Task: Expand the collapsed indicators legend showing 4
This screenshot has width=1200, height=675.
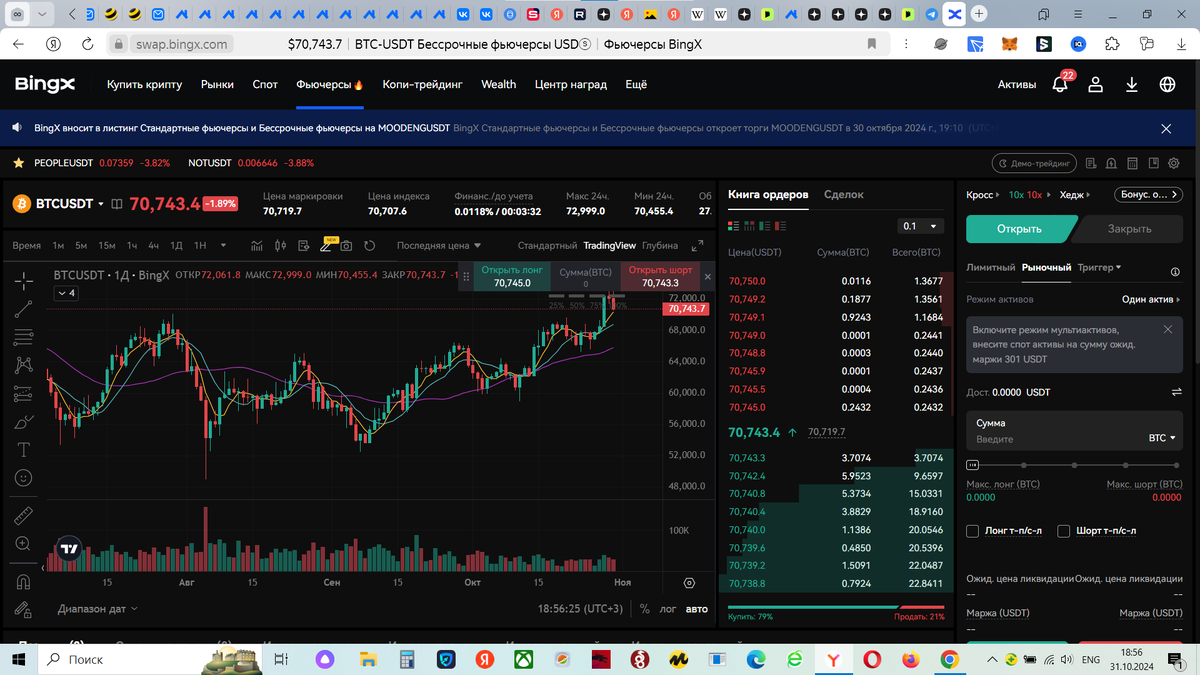Action: pos(66,293)
